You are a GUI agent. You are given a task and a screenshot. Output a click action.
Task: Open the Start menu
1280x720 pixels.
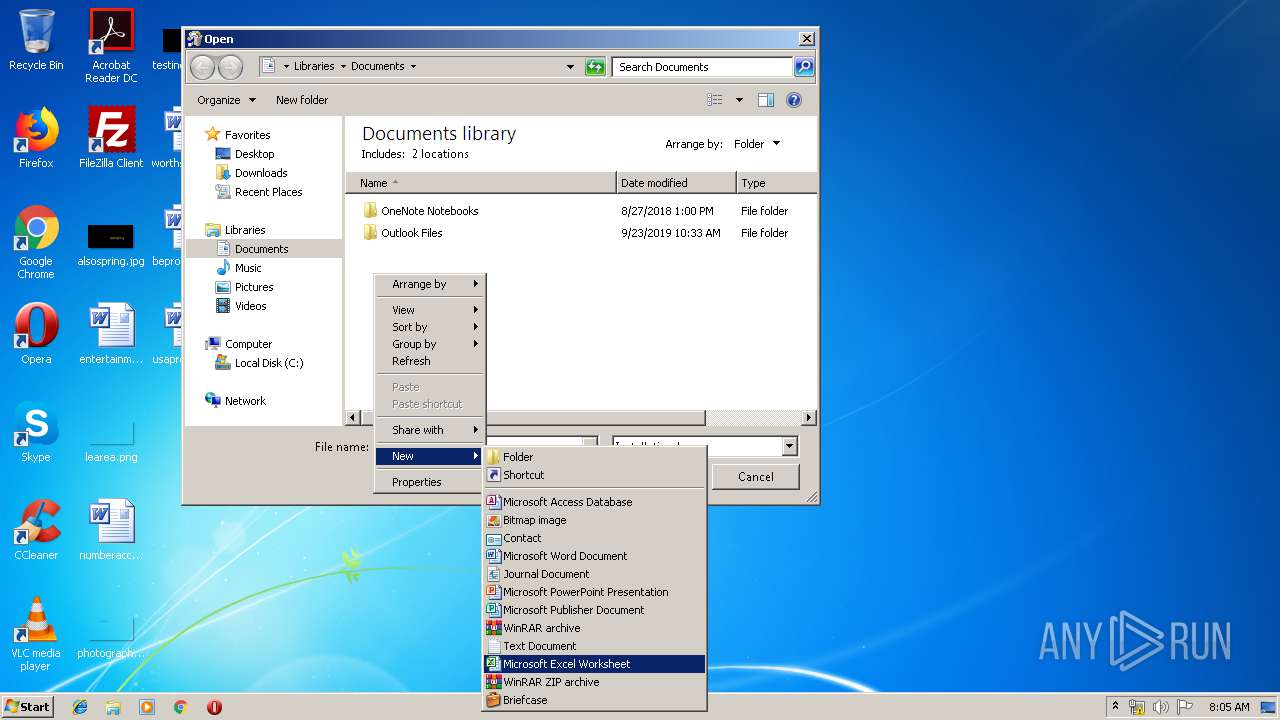pos(28,707)
